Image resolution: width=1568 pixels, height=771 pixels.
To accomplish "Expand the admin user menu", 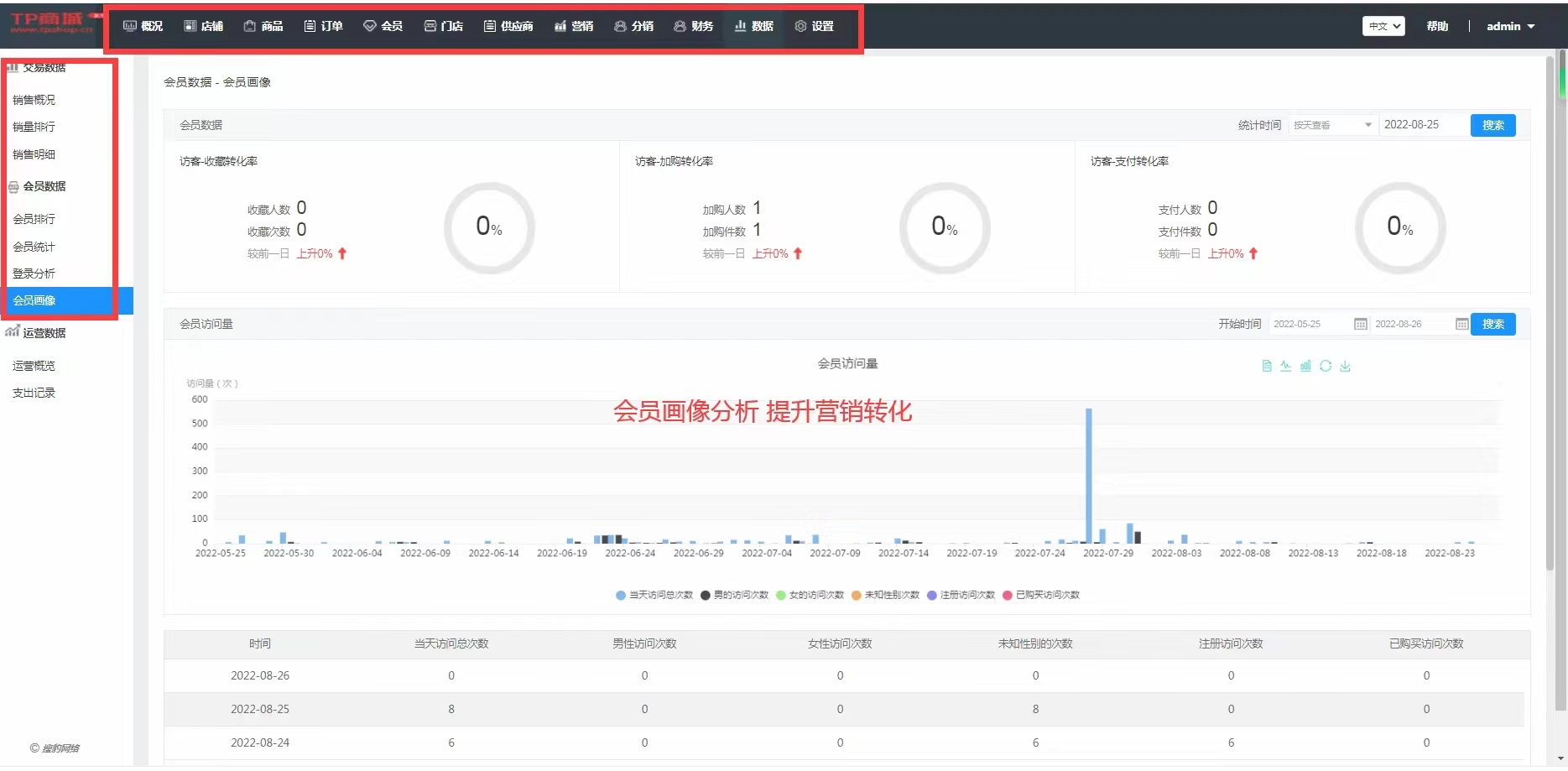I will (1510, 26).
